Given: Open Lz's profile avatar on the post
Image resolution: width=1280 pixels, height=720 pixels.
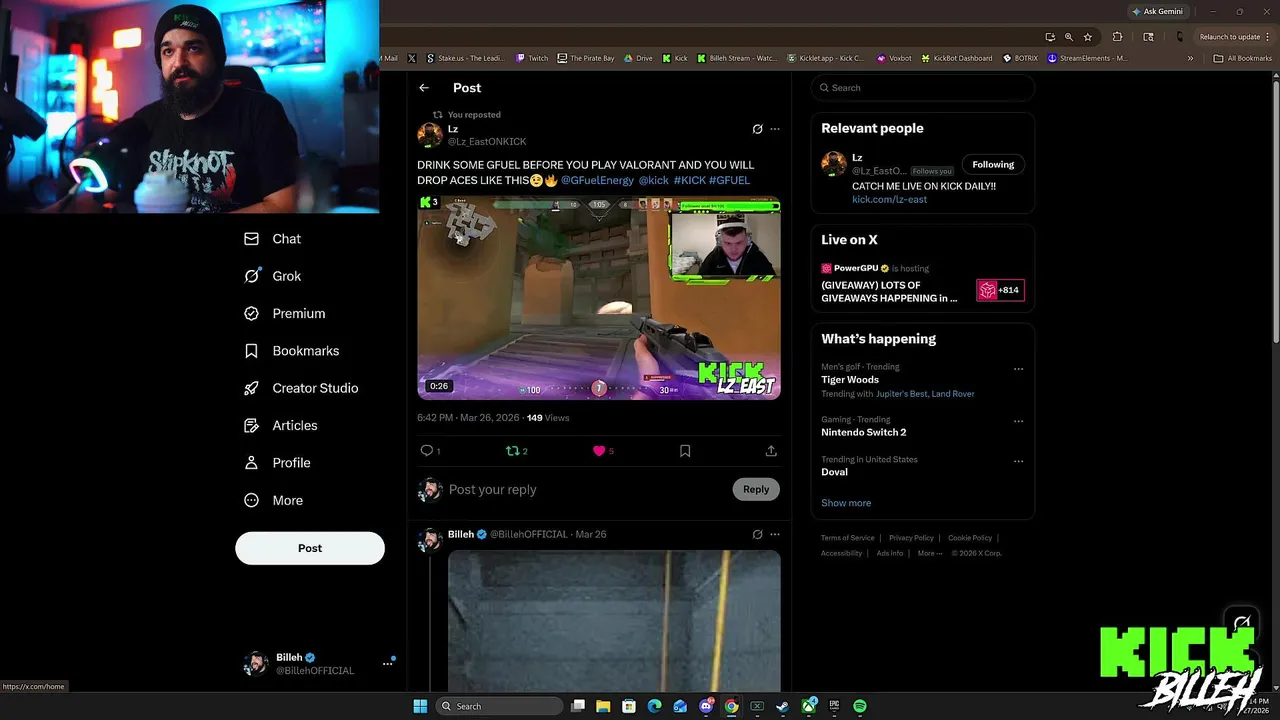Looking at the screenshot, I should (x=430, y=135).
